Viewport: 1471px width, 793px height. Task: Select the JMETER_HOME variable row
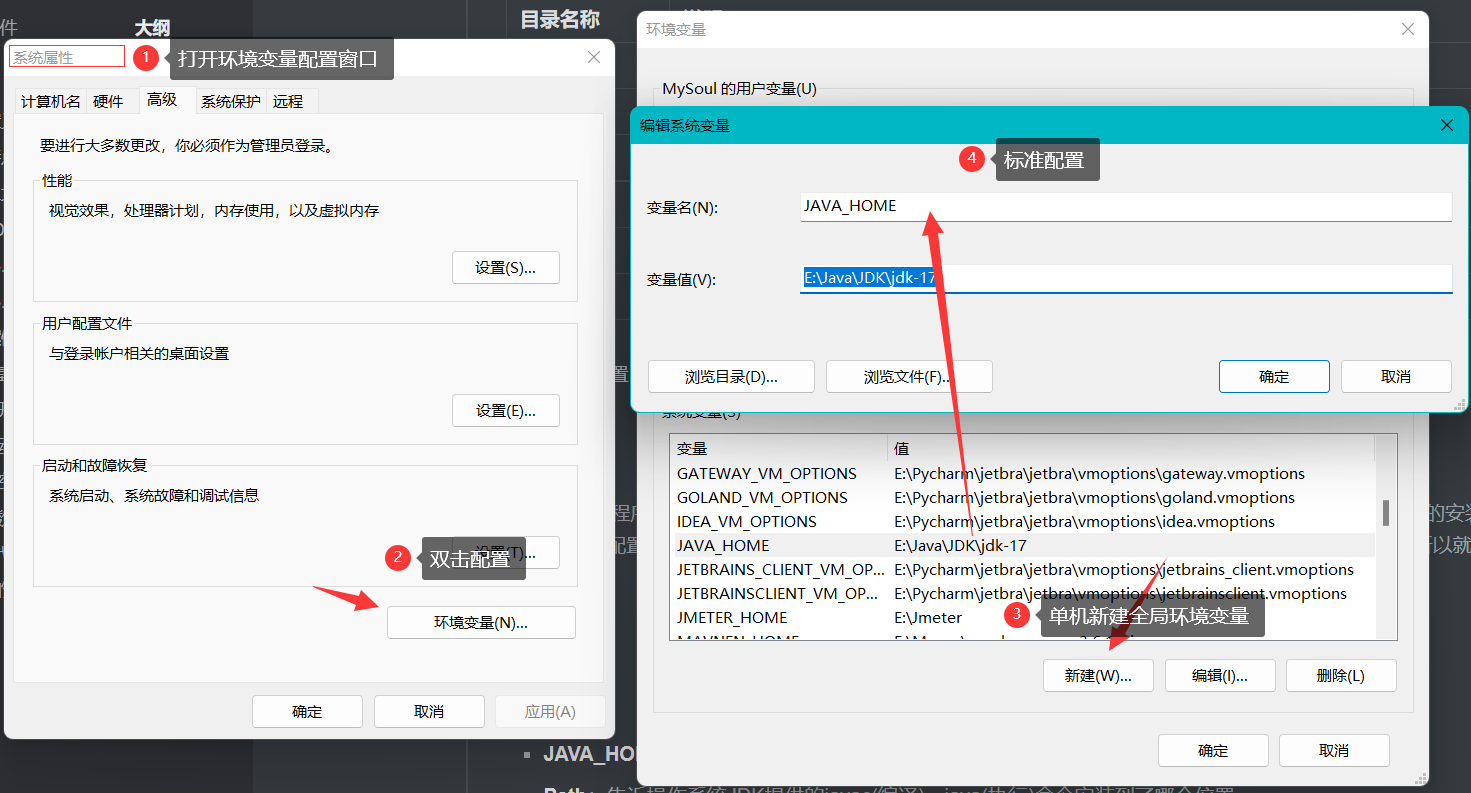click(x=1023, y=617)
